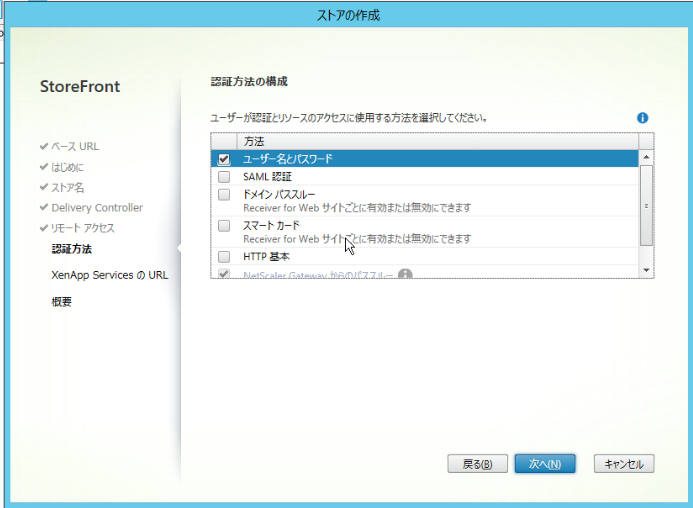Click the 方法 column header
The height and width of the screenshot is (508, 693).
coord(438,141)
